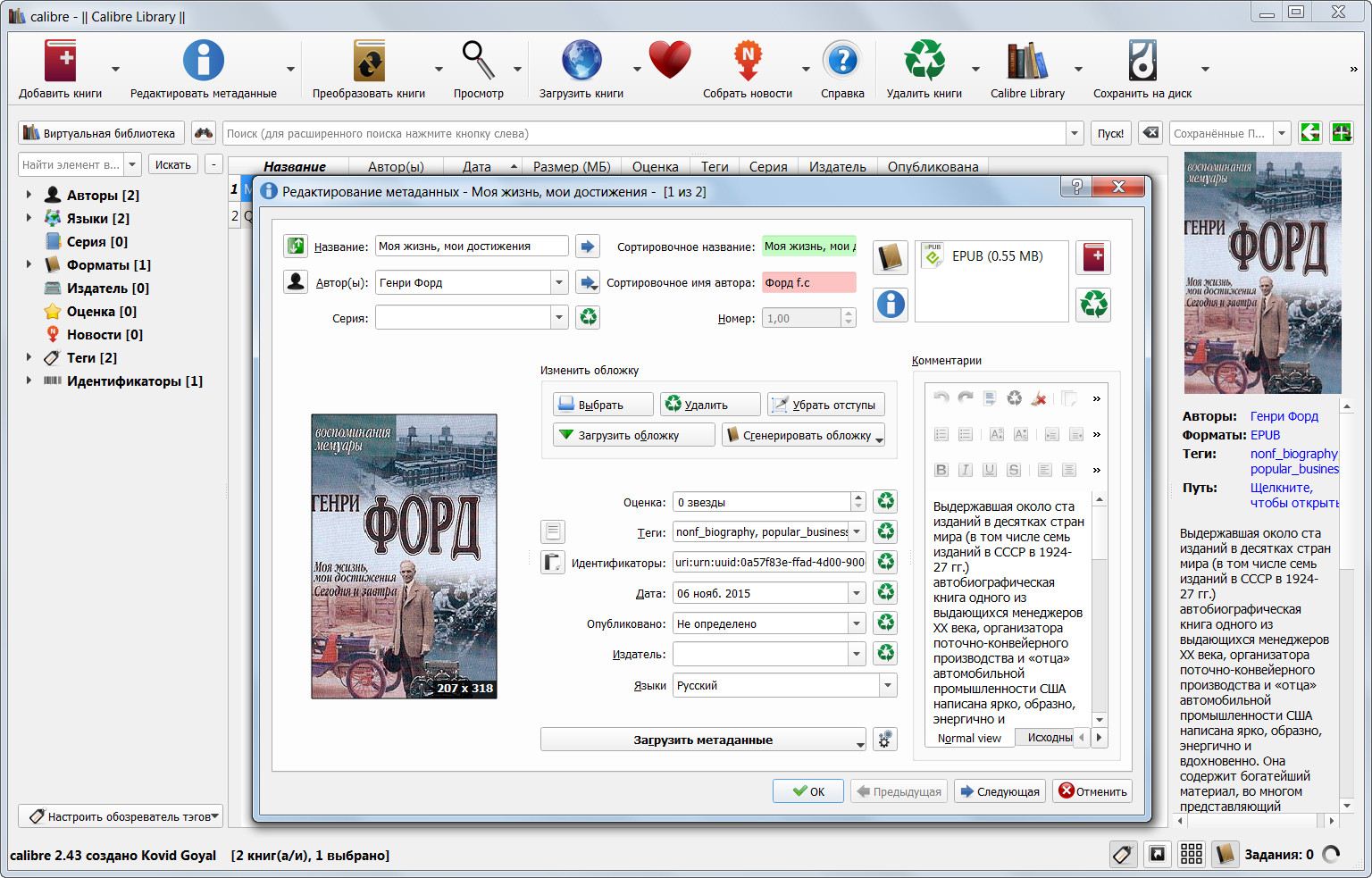Click the blue arrow next to Название field
The image size is (1372, 878).
587,246
